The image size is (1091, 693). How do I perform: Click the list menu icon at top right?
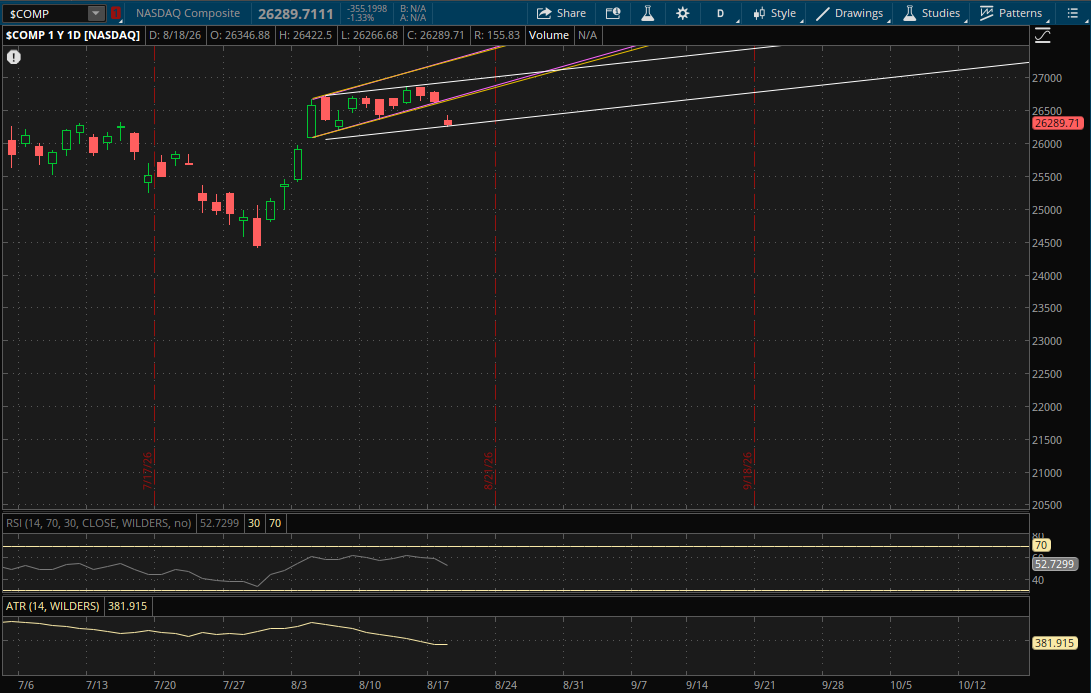pos(1072,13)
